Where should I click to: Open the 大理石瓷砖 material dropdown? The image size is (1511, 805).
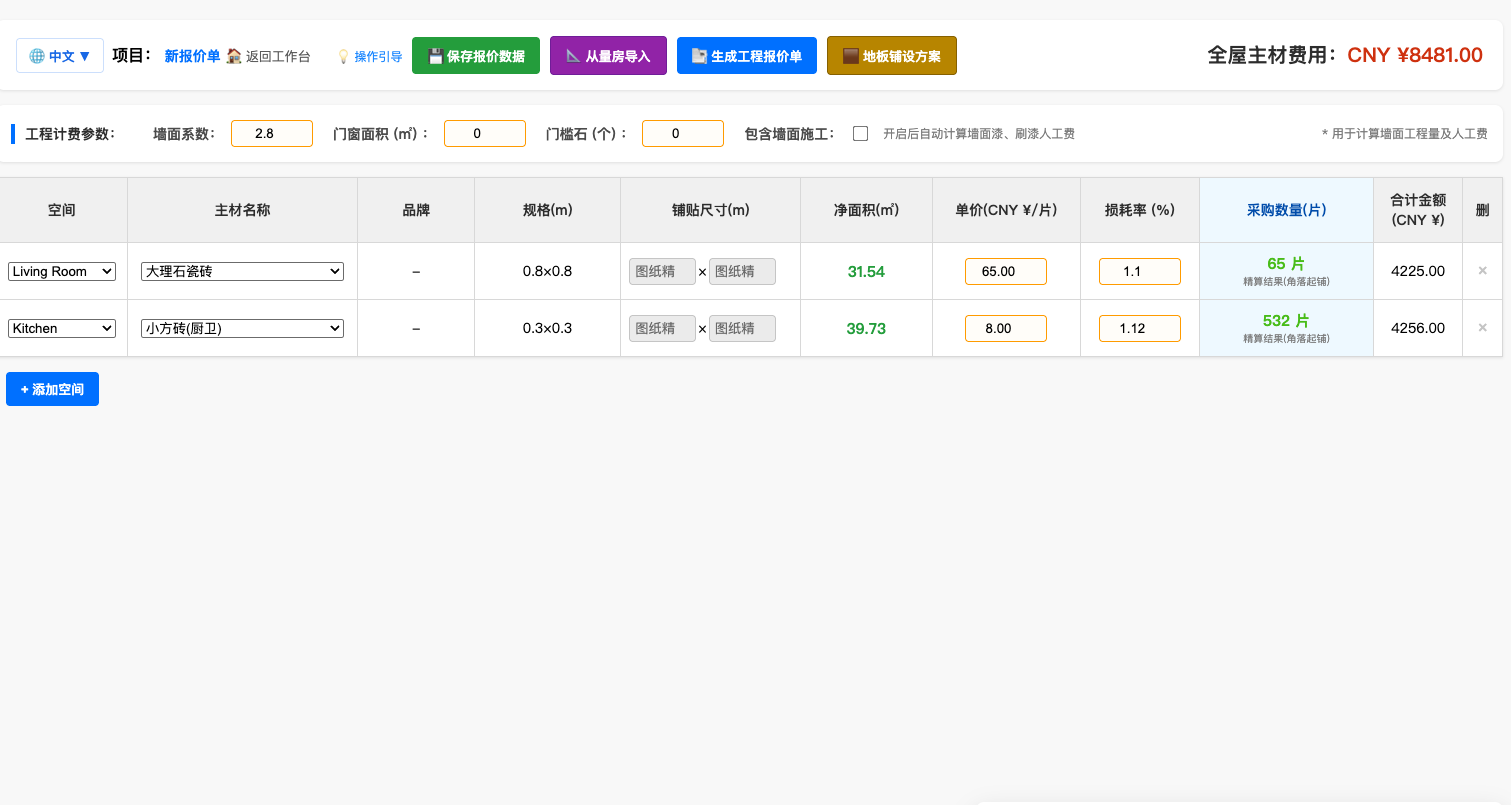(x=242, y=271)
